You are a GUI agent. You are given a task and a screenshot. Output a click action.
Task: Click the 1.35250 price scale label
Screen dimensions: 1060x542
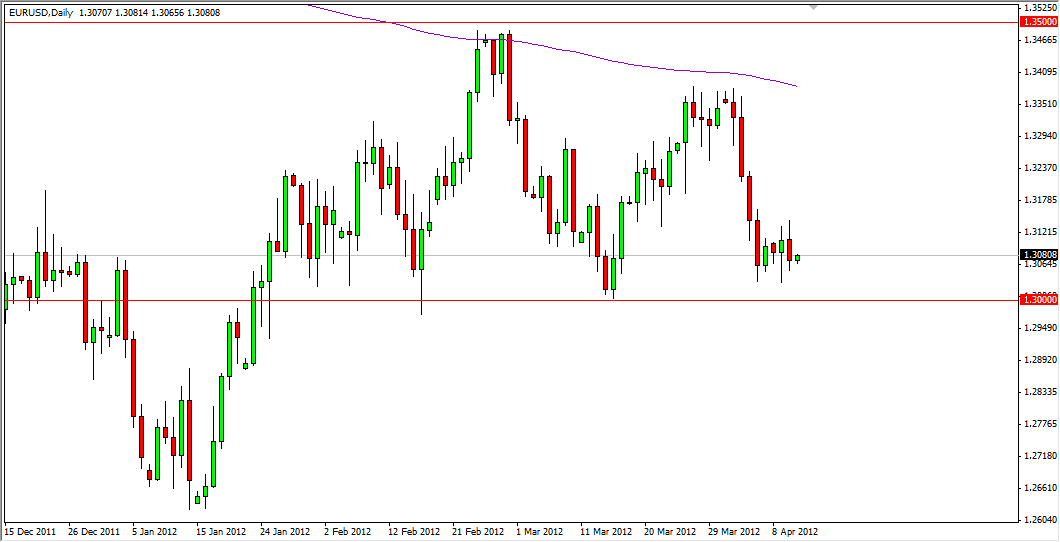point(1037,8)
